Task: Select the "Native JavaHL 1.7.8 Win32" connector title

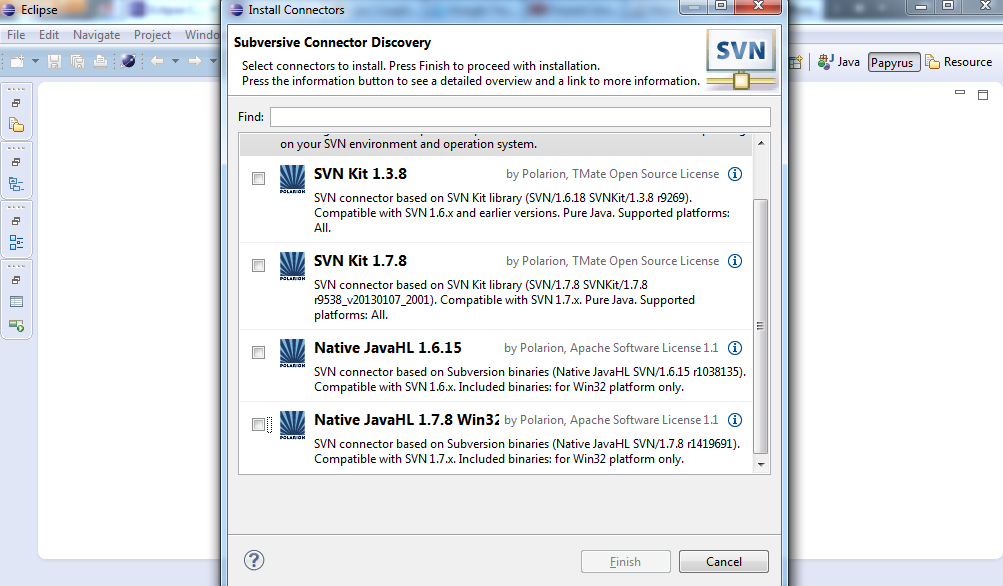Action: [406, 420]
